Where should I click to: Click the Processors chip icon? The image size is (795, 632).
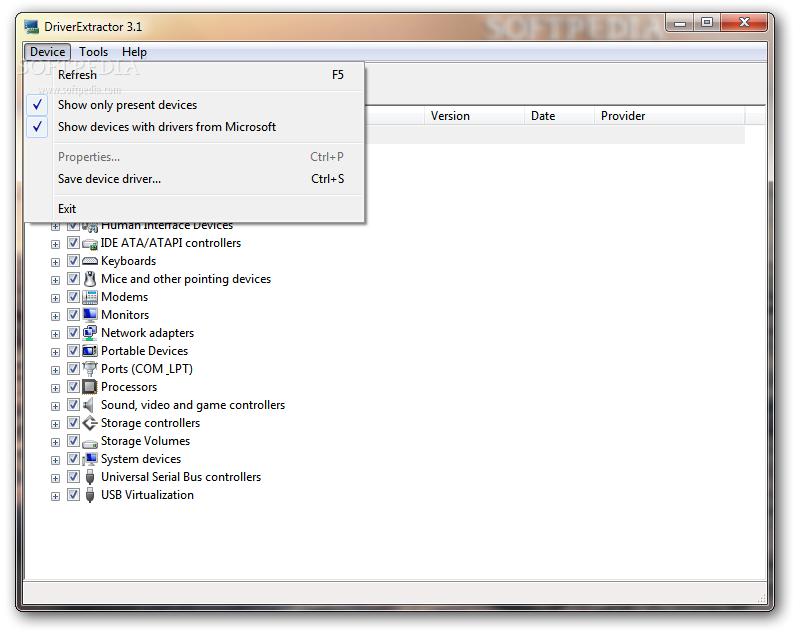click(x=90, y=387)
